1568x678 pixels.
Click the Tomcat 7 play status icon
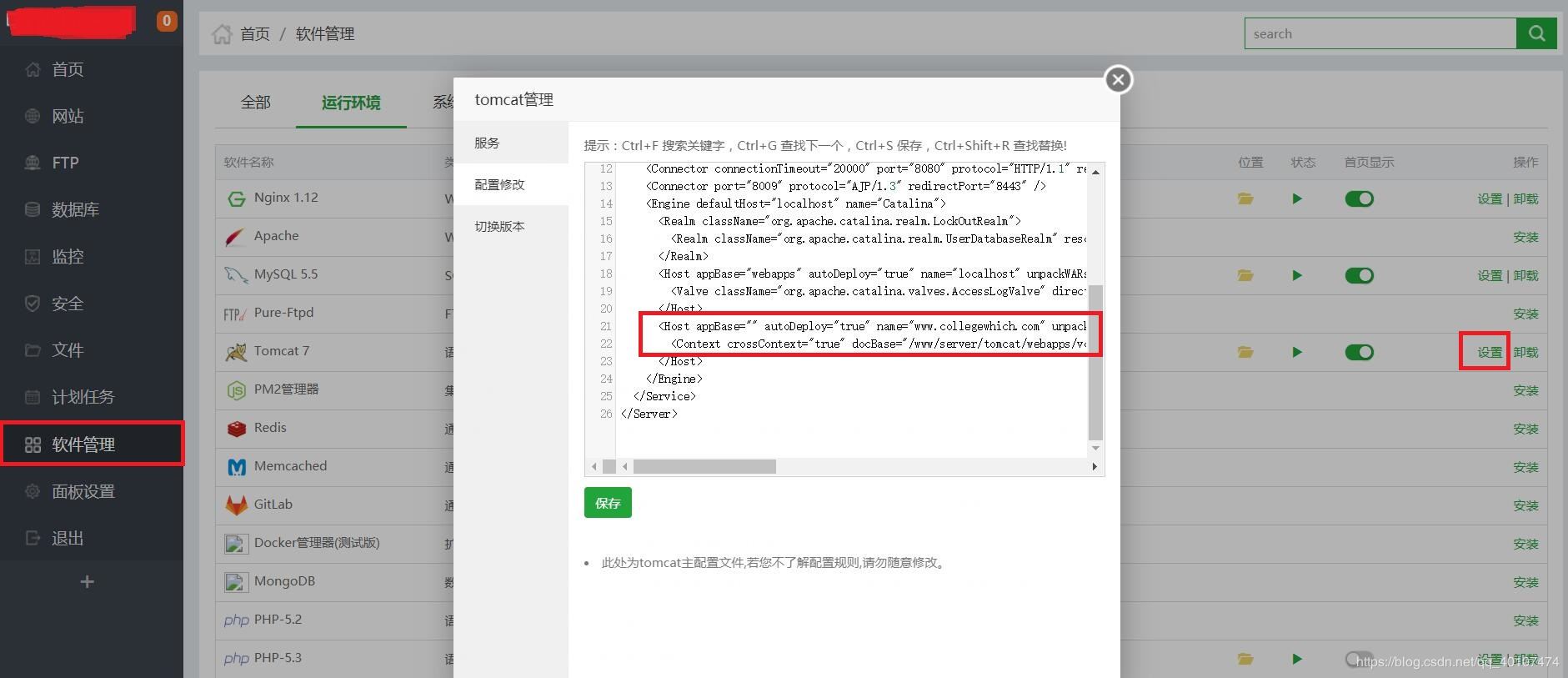[1297, 352]
